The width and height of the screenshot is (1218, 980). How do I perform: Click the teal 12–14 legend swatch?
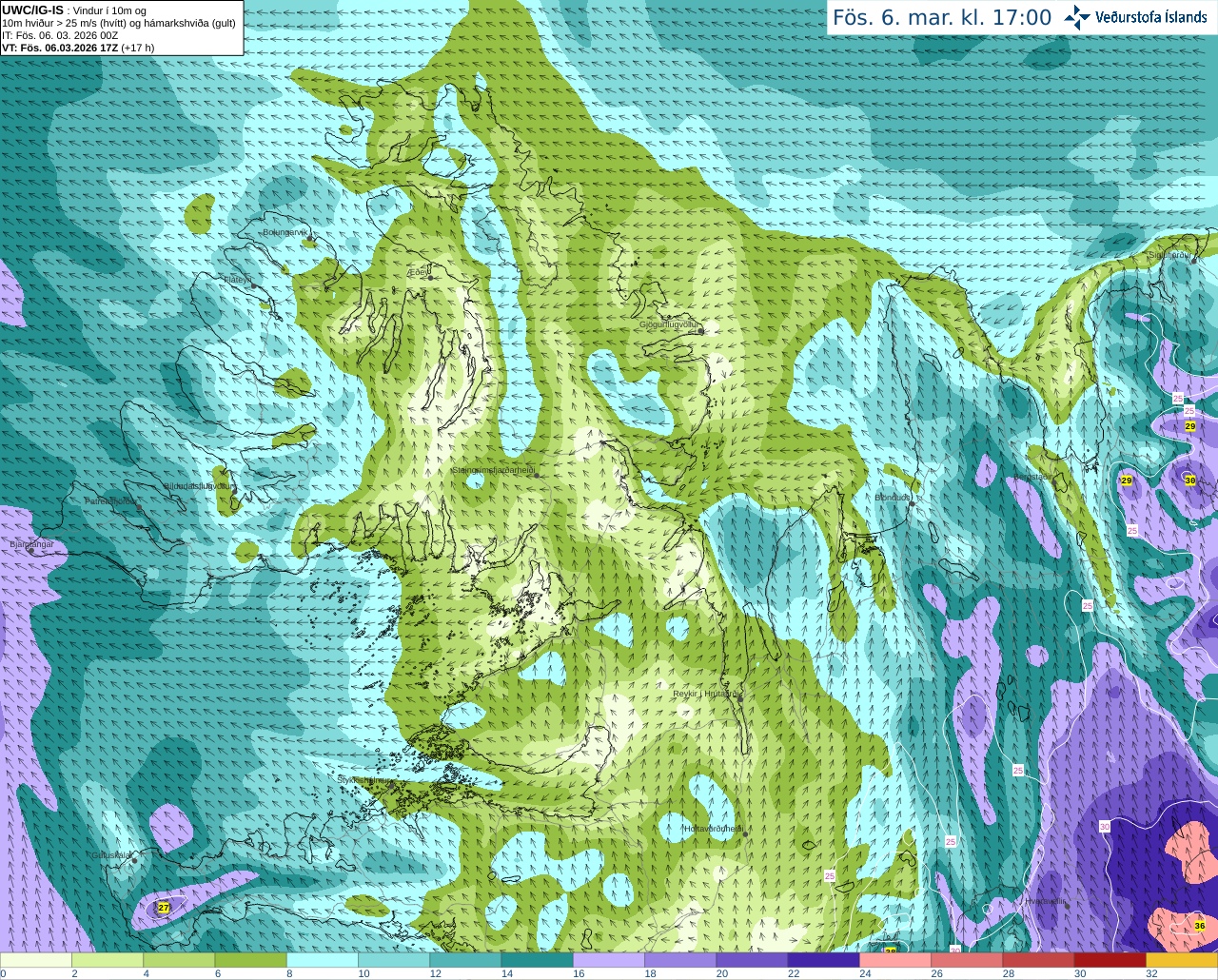click(x=465, y=959)
